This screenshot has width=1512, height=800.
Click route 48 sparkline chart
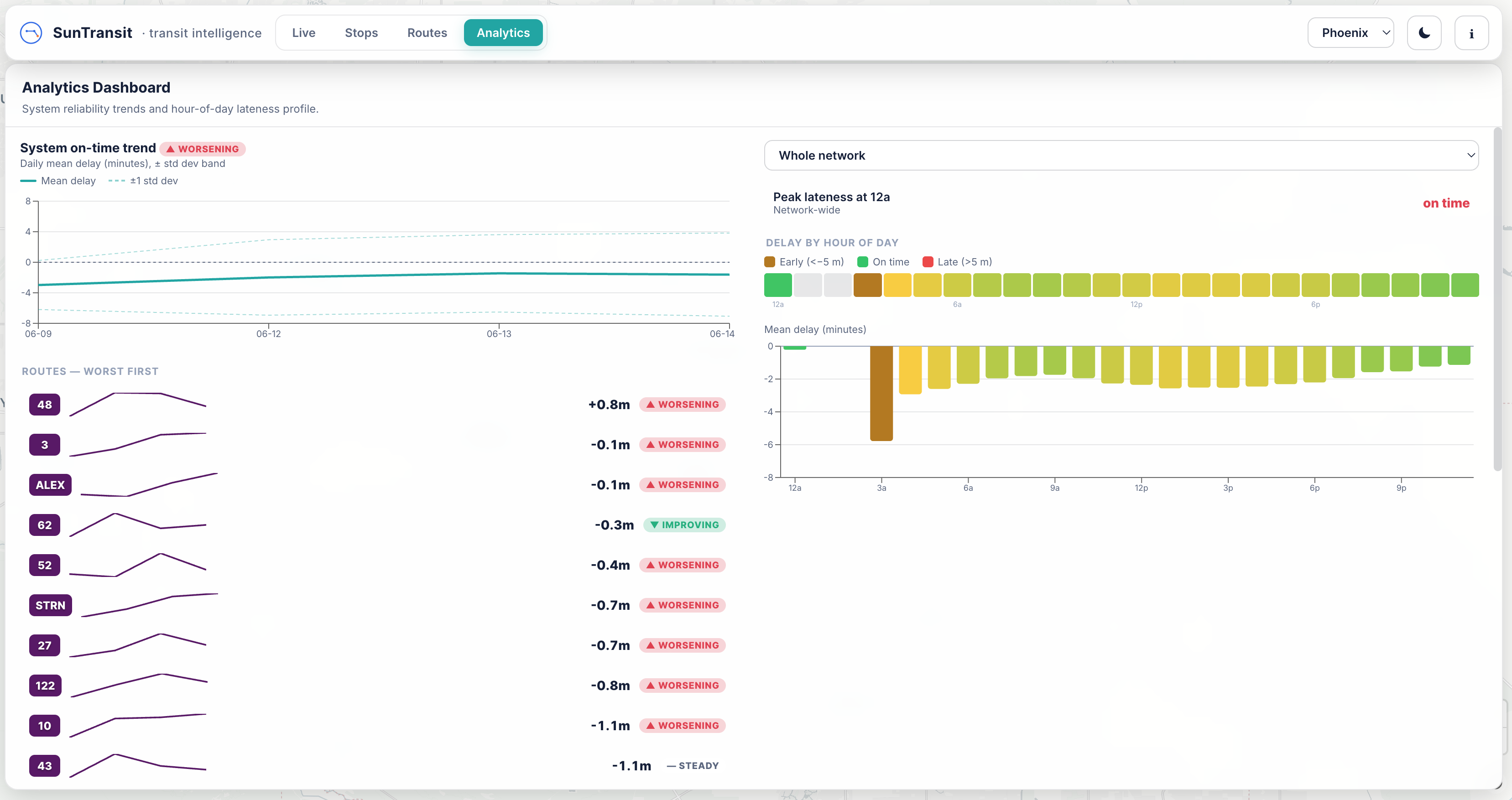(x=138, y=405)
